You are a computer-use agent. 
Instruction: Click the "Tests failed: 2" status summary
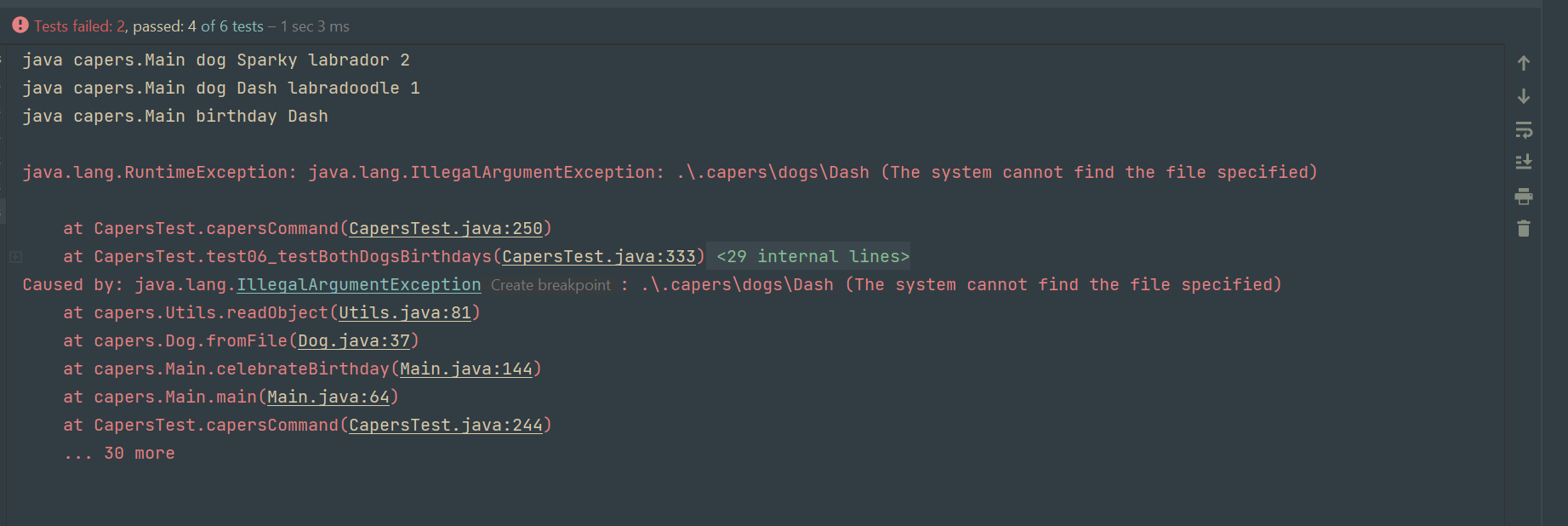[x=80, y=26]
